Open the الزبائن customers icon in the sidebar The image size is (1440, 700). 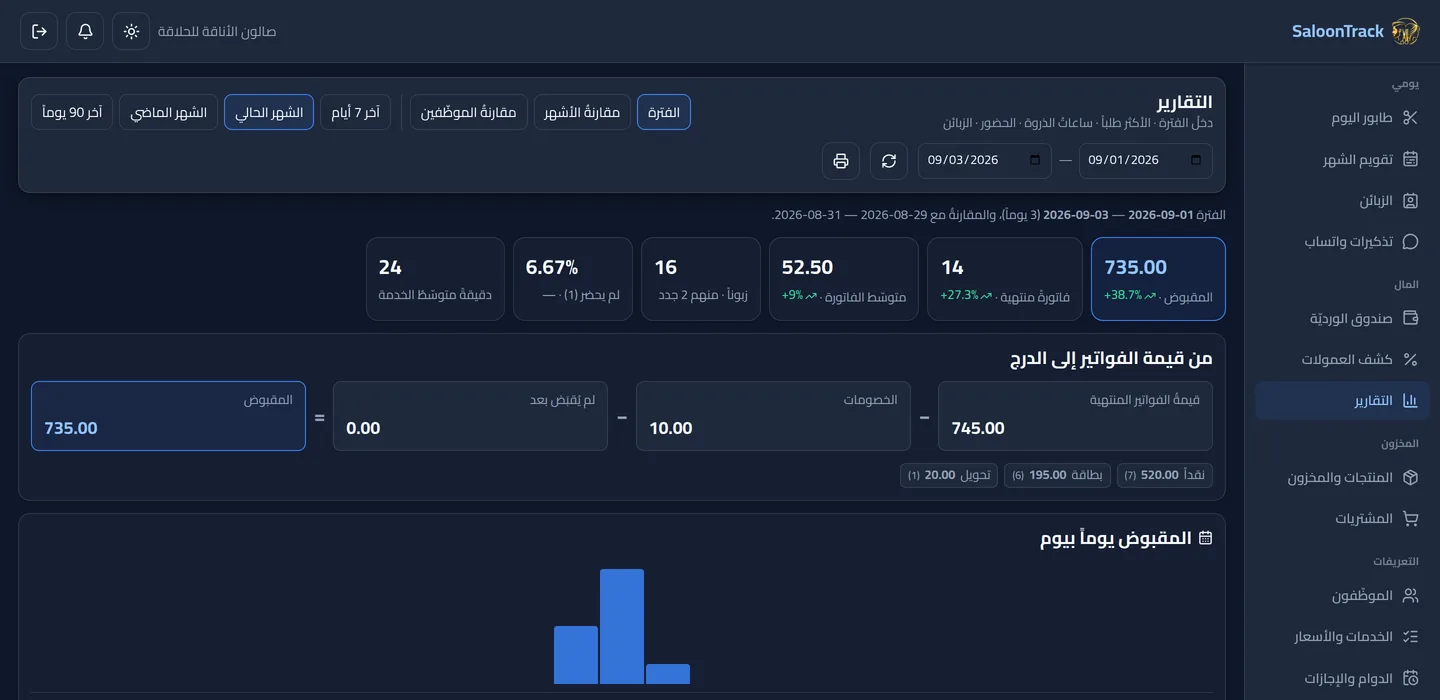pos(1410,201)
